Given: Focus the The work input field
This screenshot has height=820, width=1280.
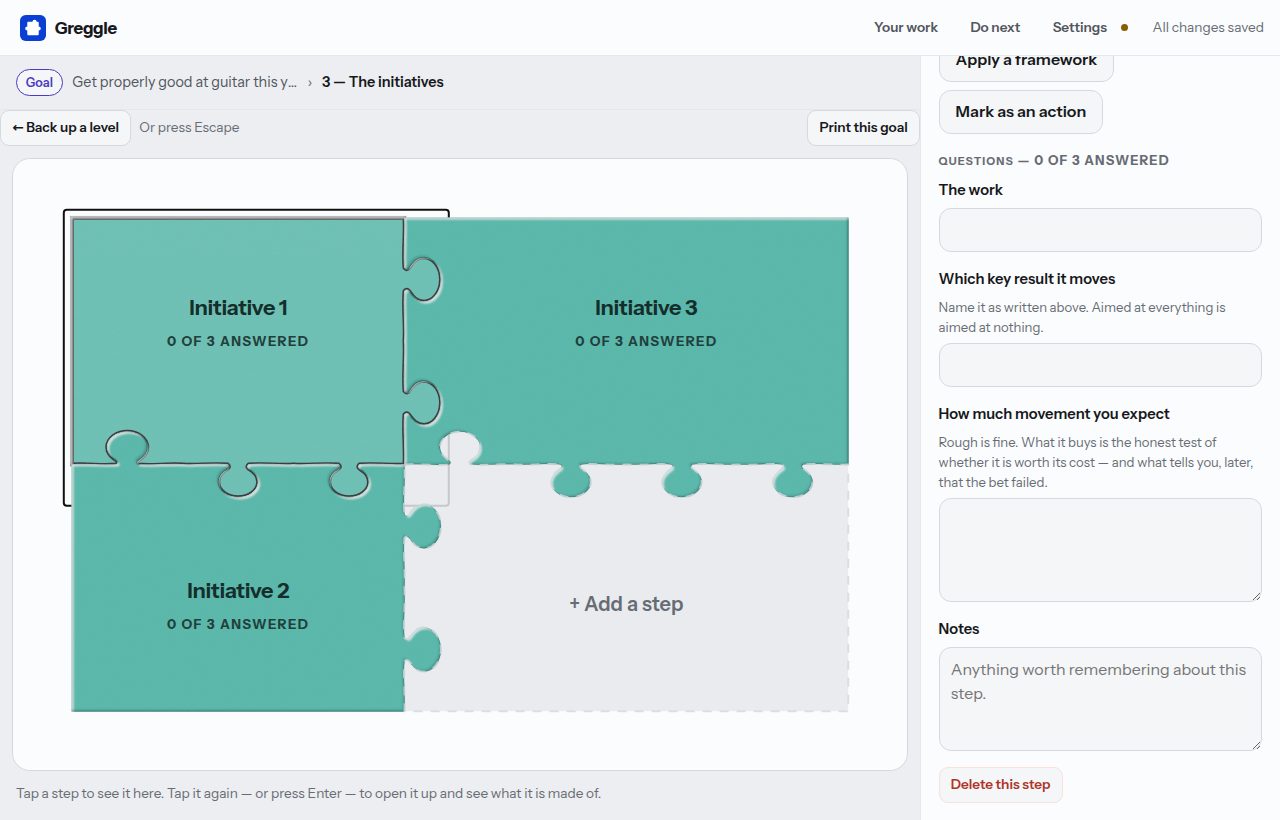Looking at the screenshot, I should 1100,230.
